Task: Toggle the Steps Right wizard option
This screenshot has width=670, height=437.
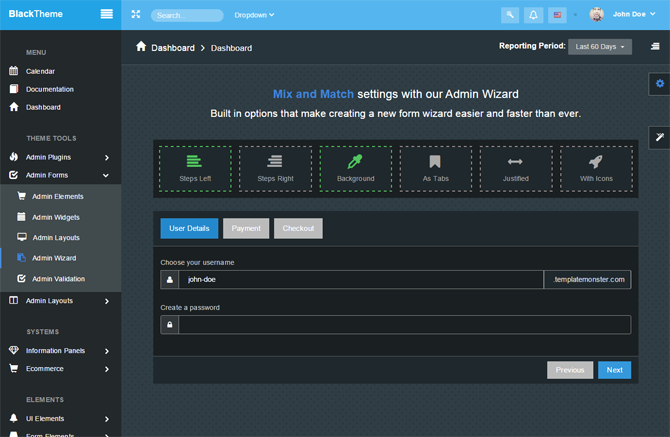Action: tap(275, 169)
